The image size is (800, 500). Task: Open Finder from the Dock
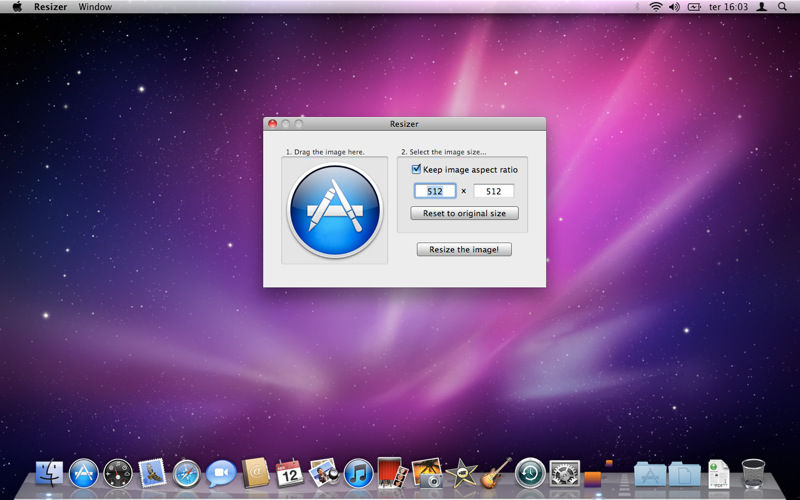pos(49,473)
